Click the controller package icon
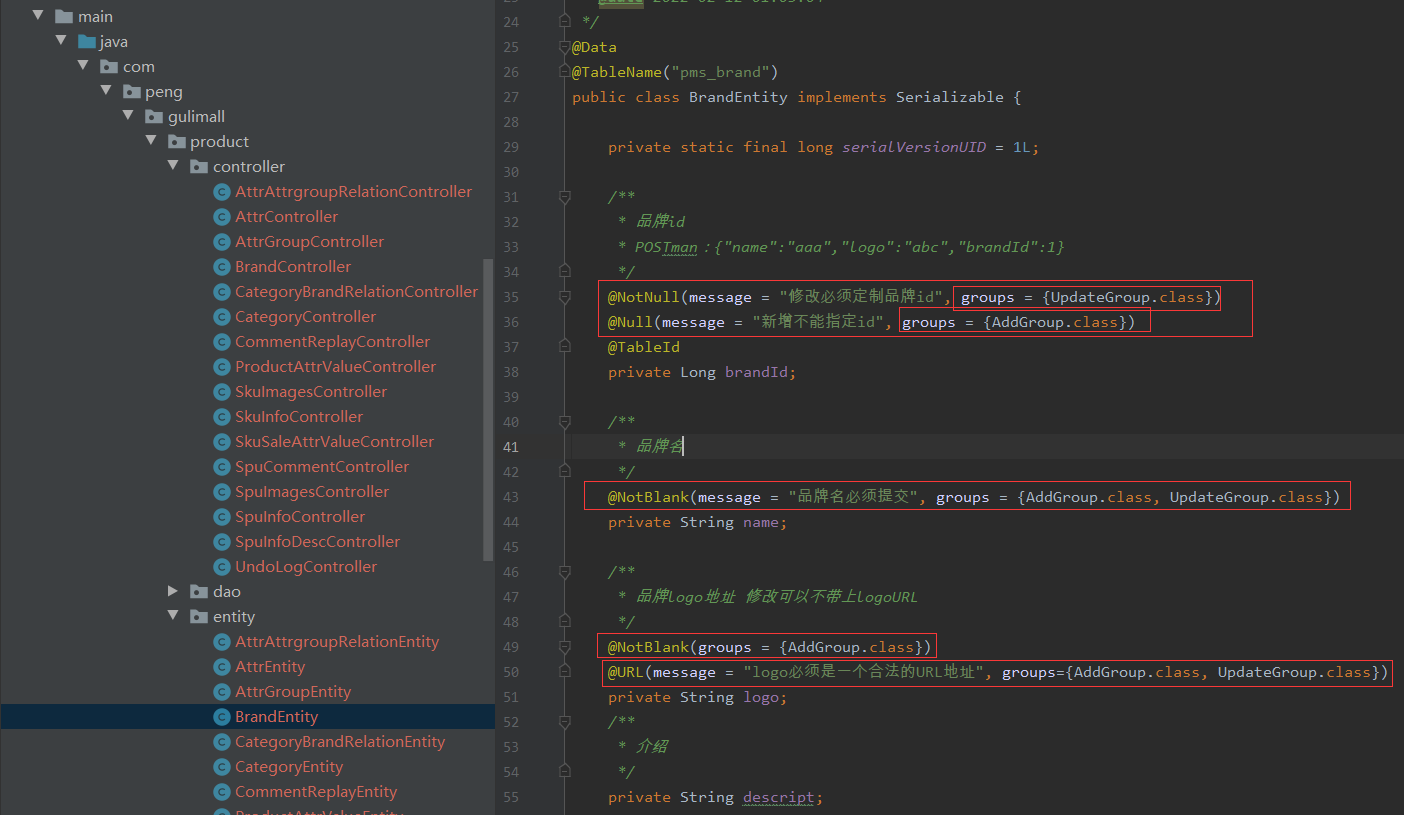The width and height of the screenshot is (1404, 815). tap(199, 166)
